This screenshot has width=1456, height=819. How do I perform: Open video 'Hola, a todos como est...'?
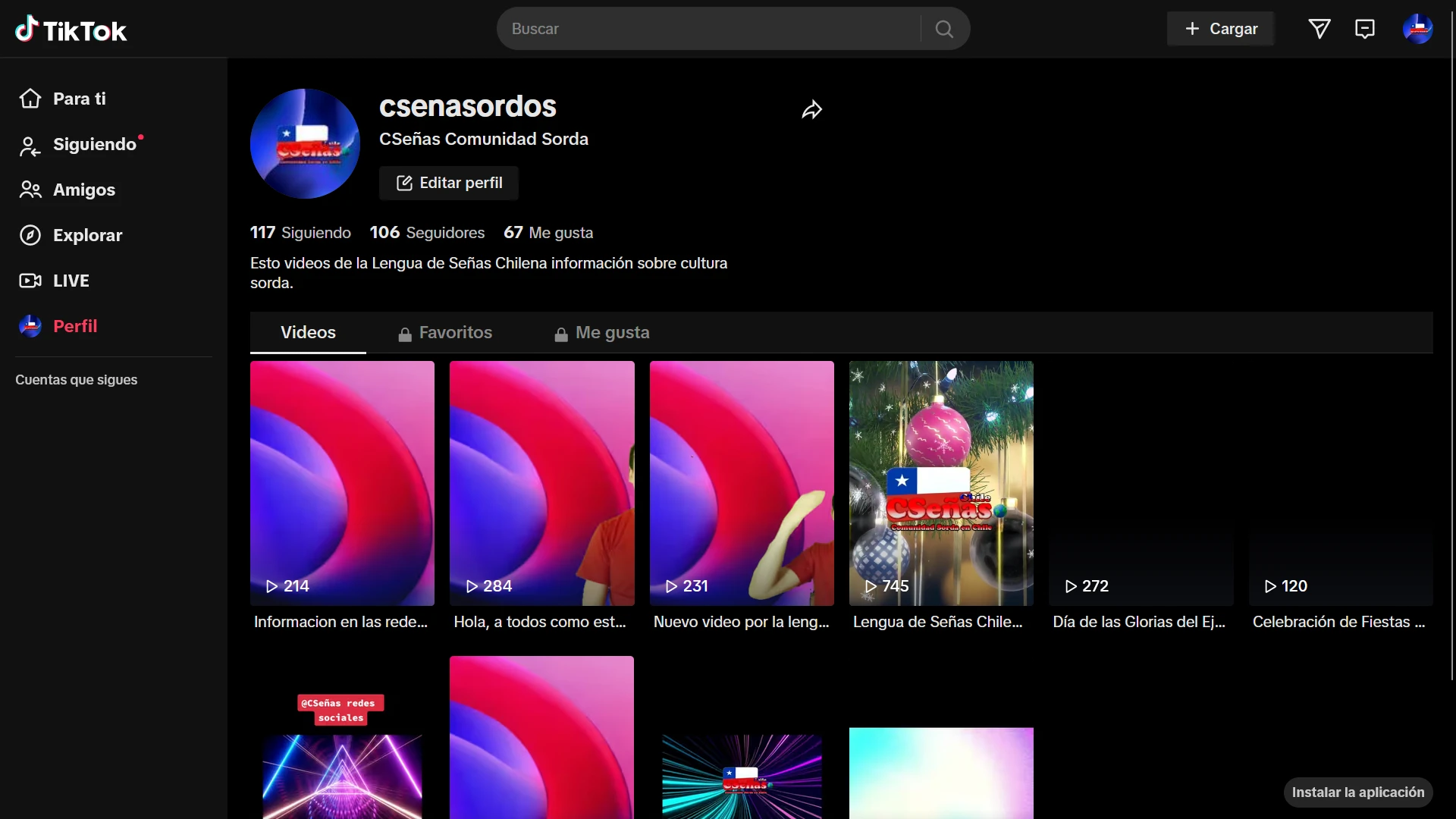(x=541, y=483)
